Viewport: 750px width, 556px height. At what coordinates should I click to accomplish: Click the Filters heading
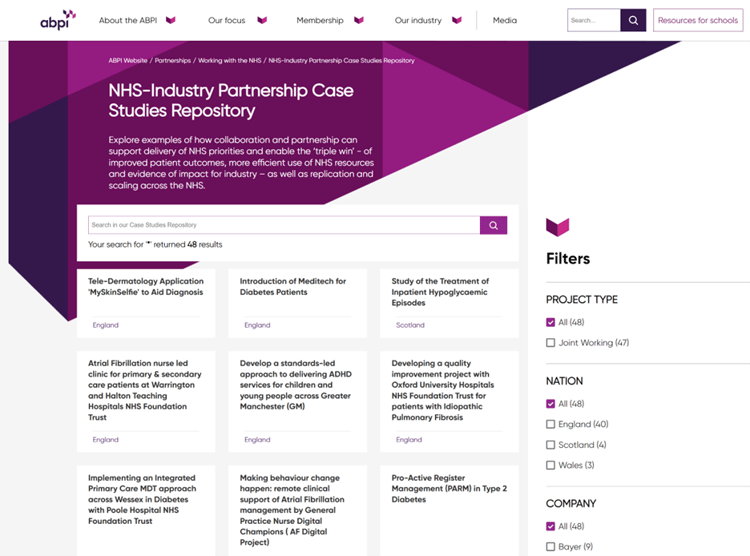568,259
